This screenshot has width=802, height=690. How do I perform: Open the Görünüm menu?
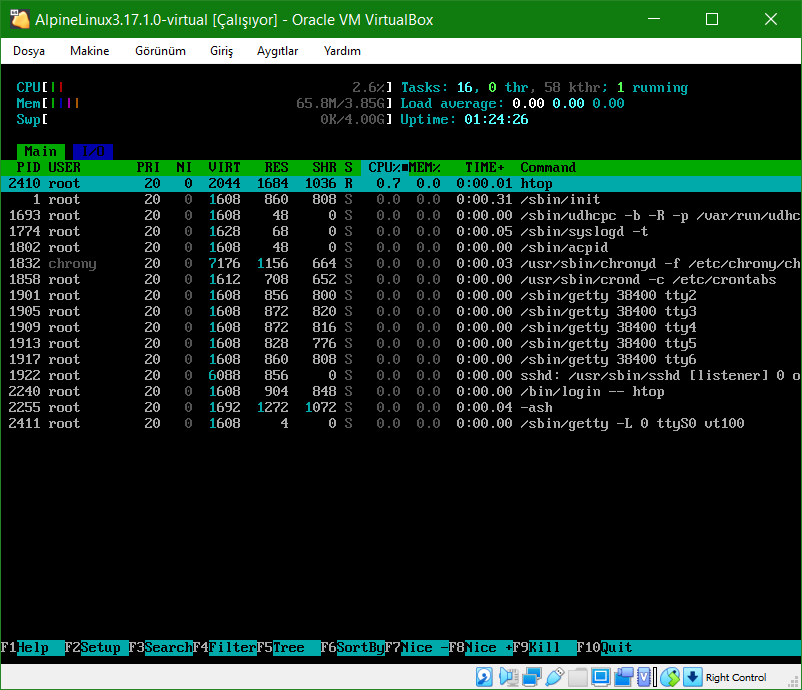pyautogui.click(x=160, y=51)
